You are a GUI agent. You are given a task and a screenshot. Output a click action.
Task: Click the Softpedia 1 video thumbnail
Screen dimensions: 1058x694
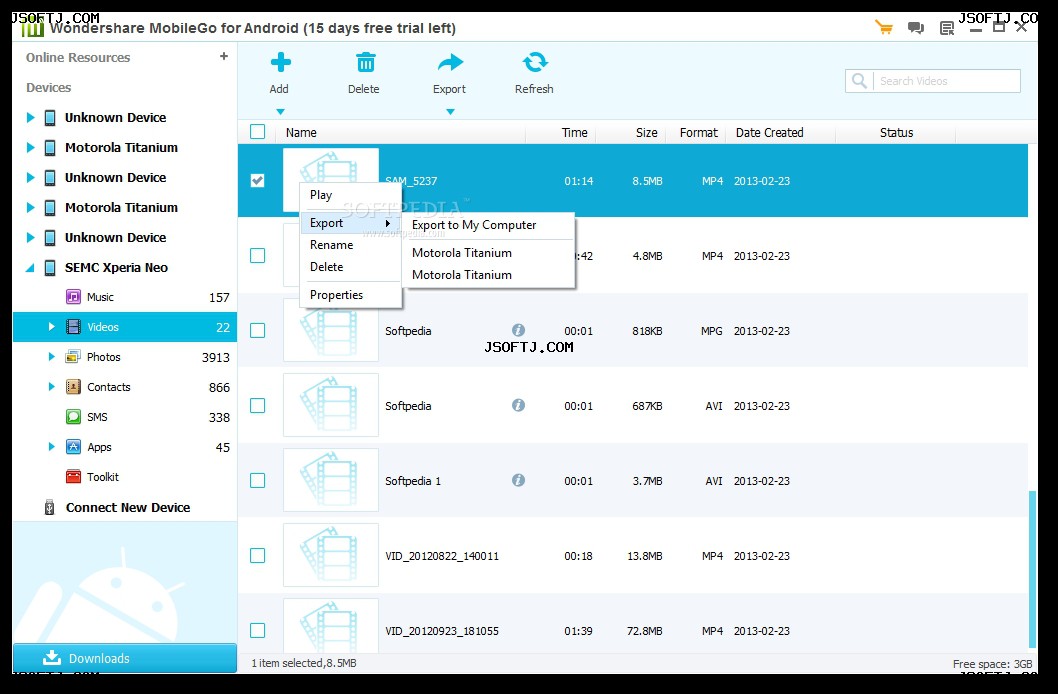coord(331,480)
